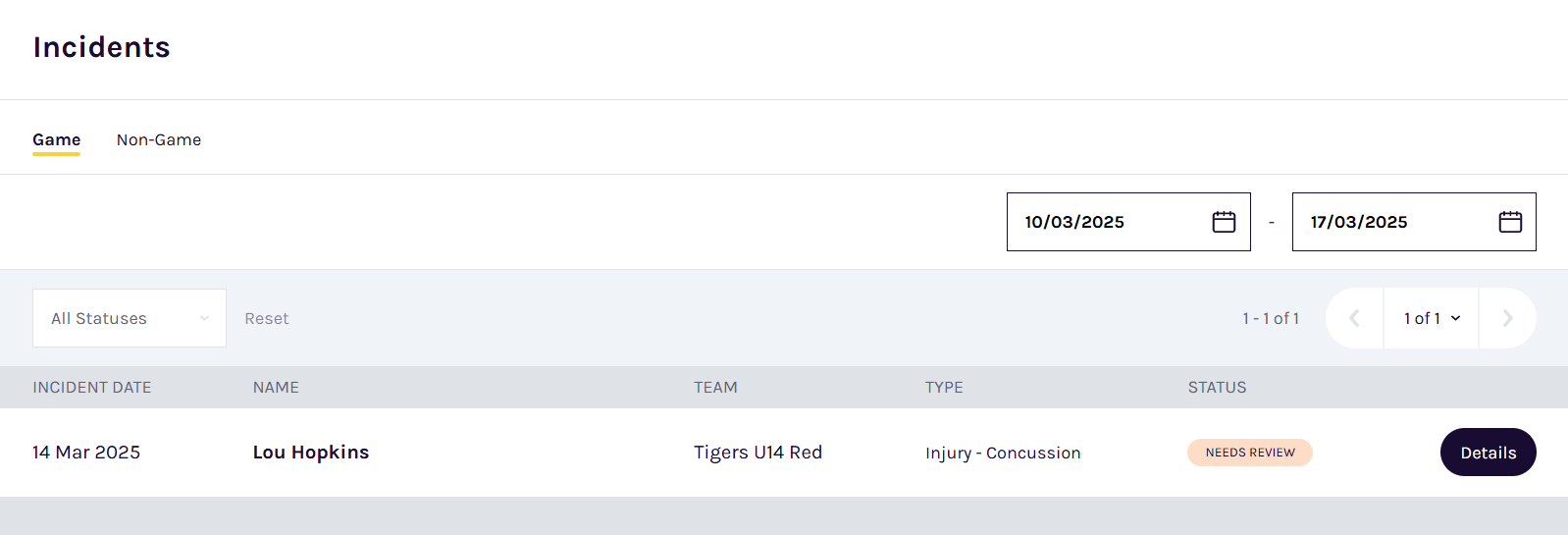Viewport: 1568px width, 535px height.
Task: Click the Type column header
Action: tap(944, 388)
